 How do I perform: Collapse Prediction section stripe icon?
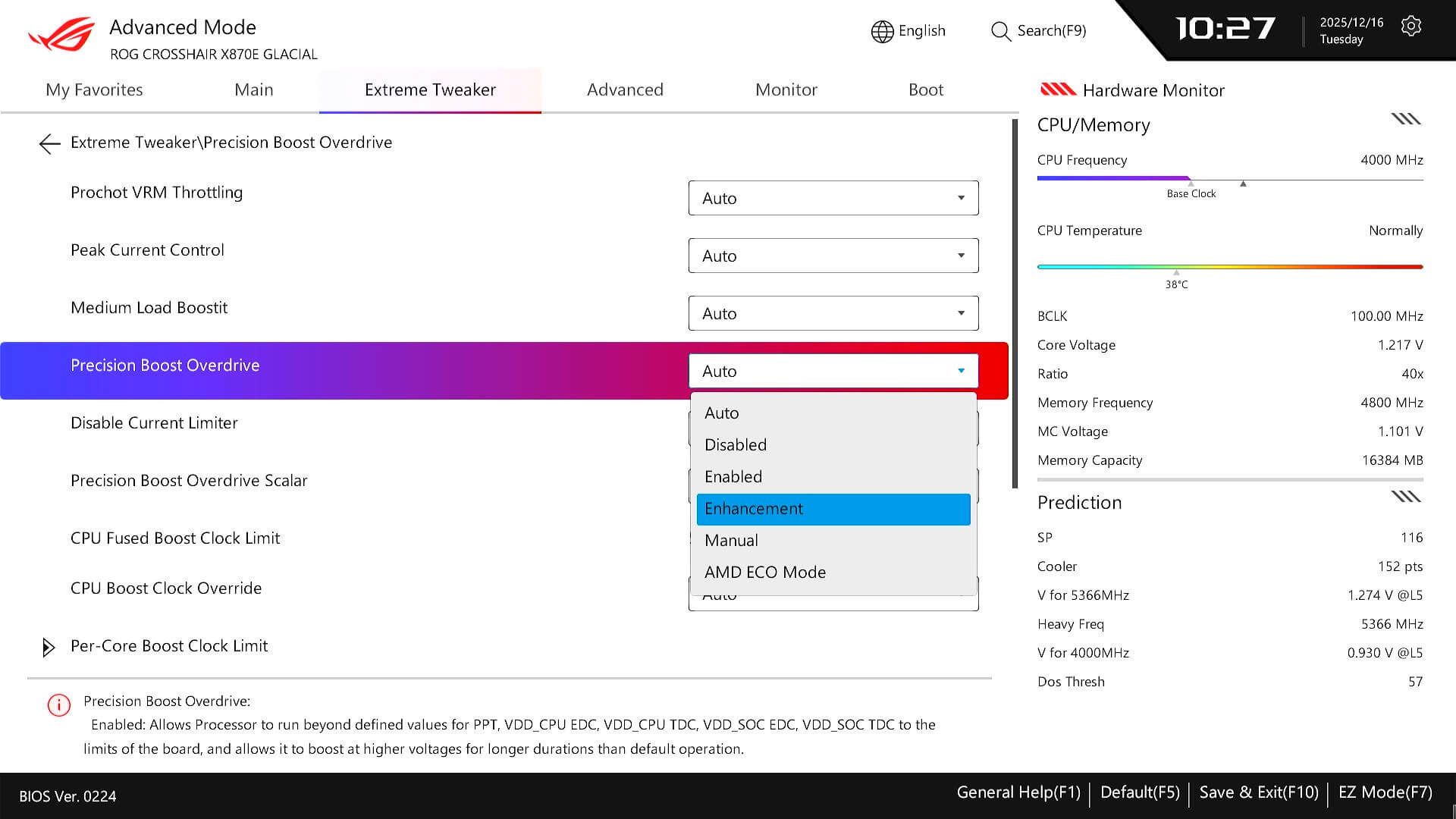coord(1405,497)
